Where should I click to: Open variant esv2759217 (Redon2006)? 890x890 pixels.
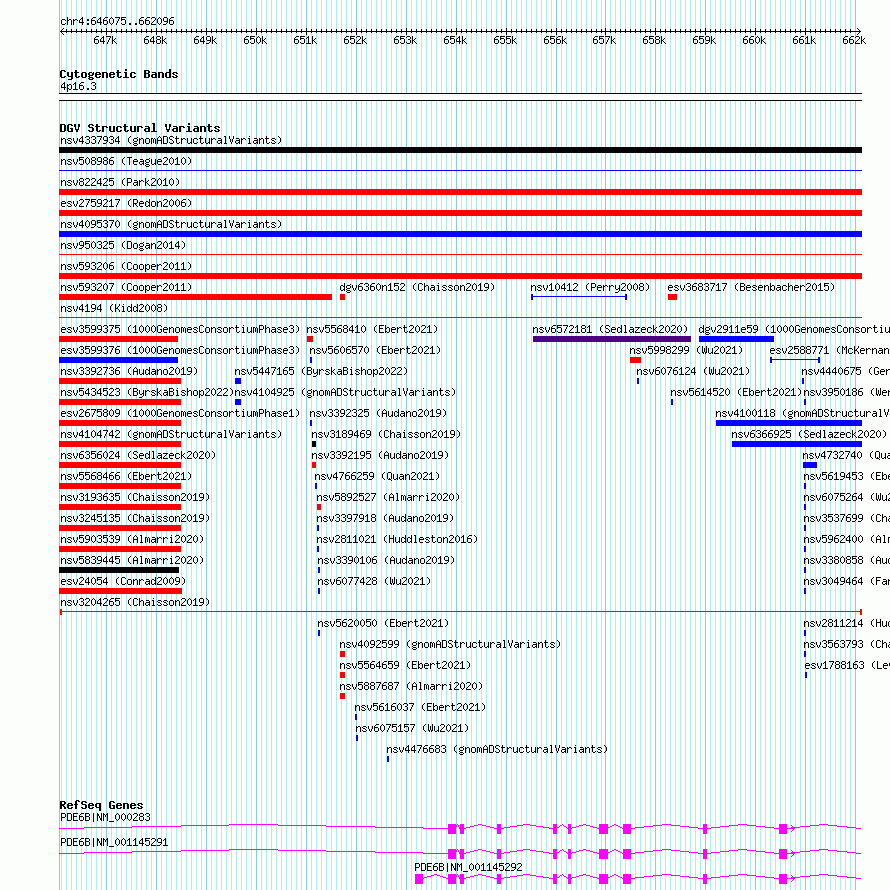(x=126, y=203)
